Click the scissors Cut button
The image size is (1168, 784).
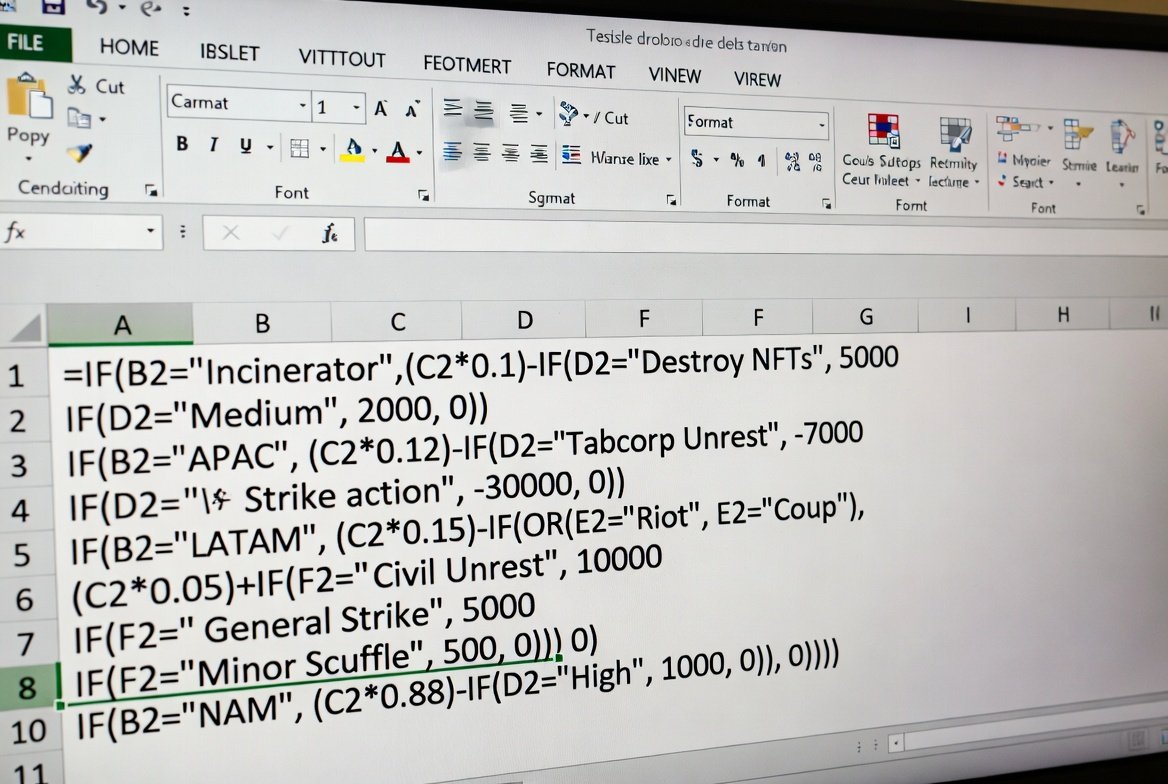coord(95,86)
